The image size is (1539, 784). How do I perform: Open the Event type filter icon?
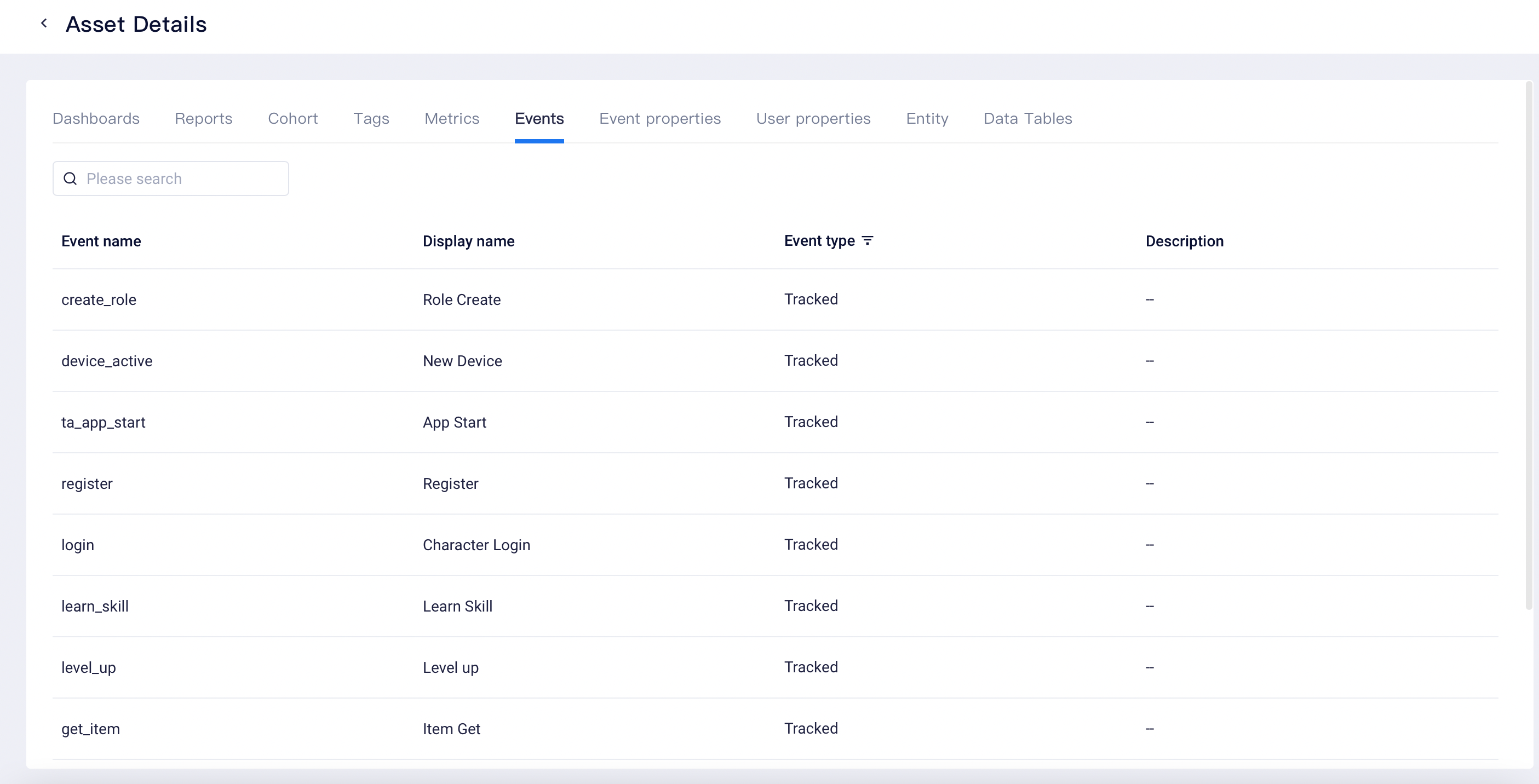tap(868, 241)
